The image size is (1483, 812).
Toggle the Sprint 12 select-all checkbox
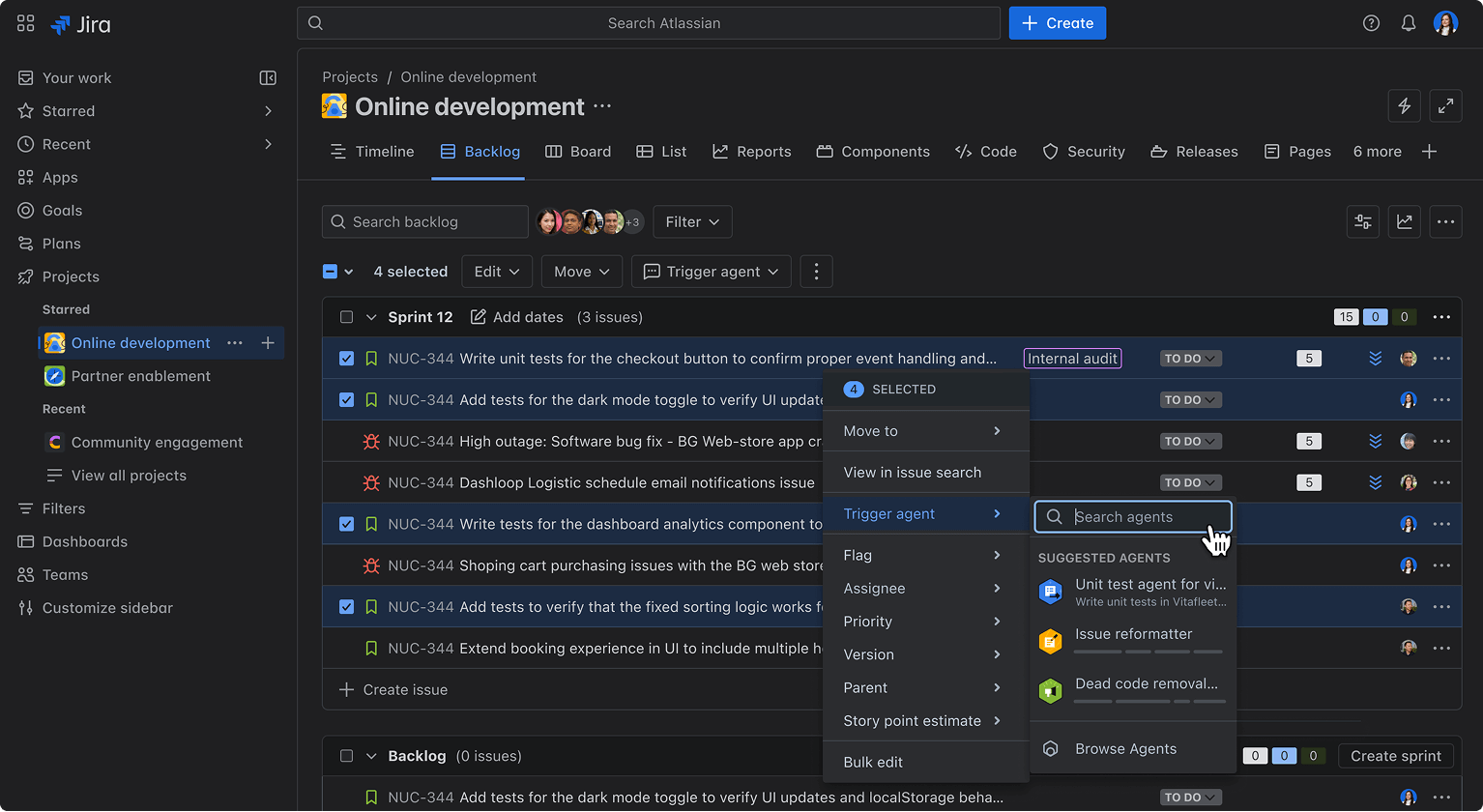coord(346,317)
